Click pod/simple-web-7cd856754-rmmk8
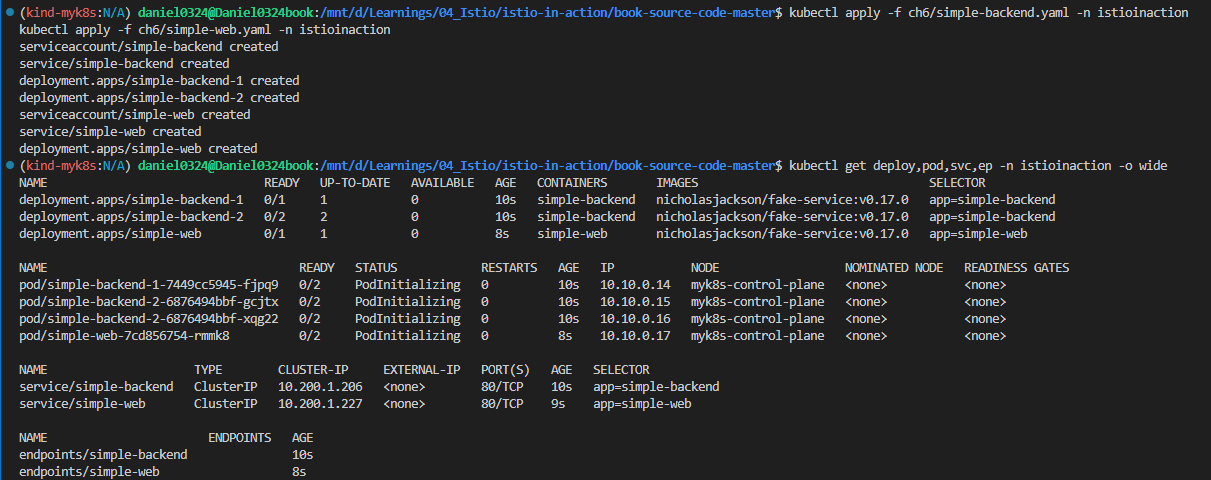The width and height of the screenshot is (1211, 480). pos(124,336)
